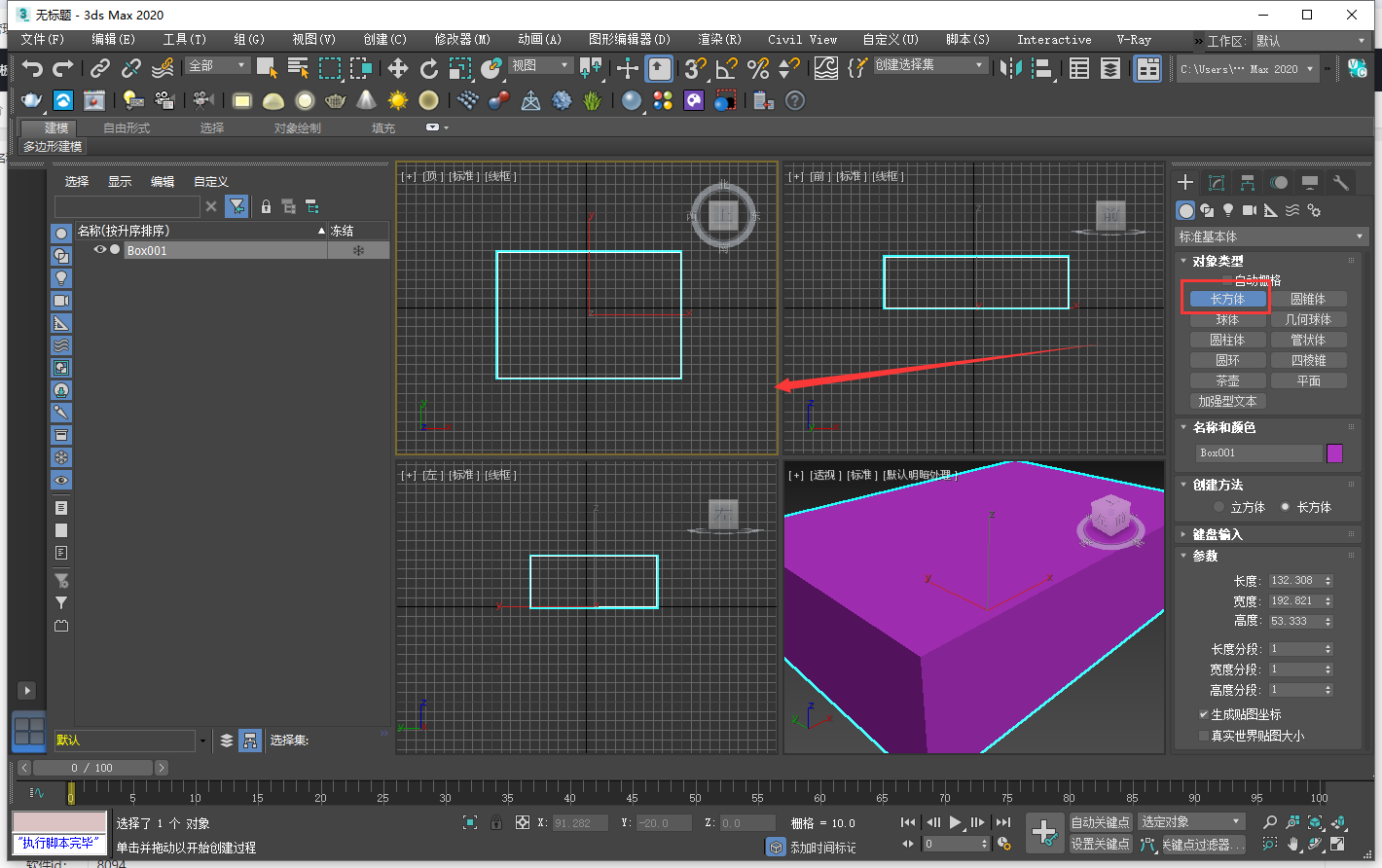Open the 视图 reference coordinate dropdown
Screen dimensions: 1382x868
click(x=541, y=65)
